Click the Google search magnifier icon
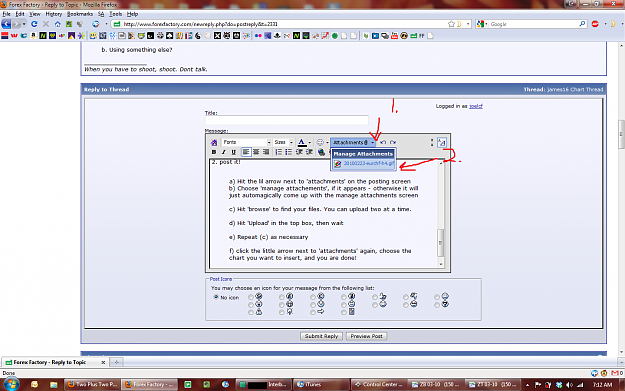625x391 pixels. [582, 24]
